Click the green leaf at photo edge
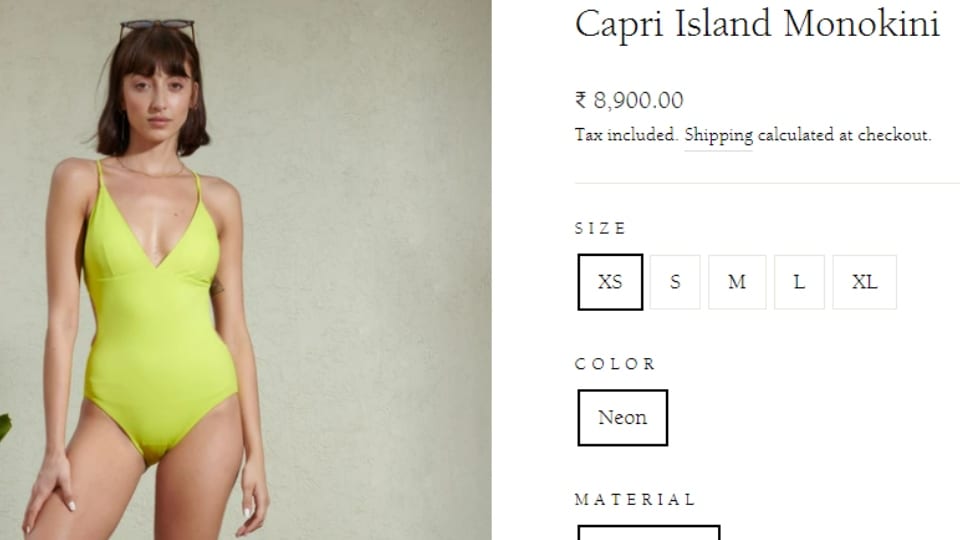The height and width of the screenshot is (540, 960). coord(5,427)
